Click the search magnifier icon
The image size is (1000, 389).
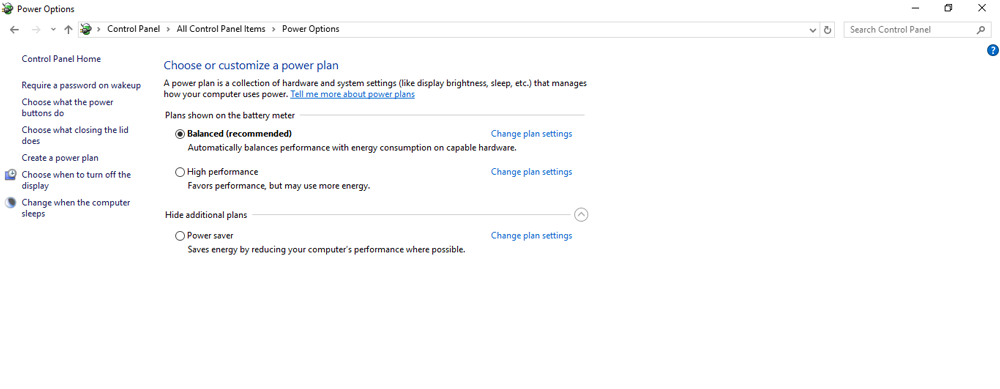point(981,29)
